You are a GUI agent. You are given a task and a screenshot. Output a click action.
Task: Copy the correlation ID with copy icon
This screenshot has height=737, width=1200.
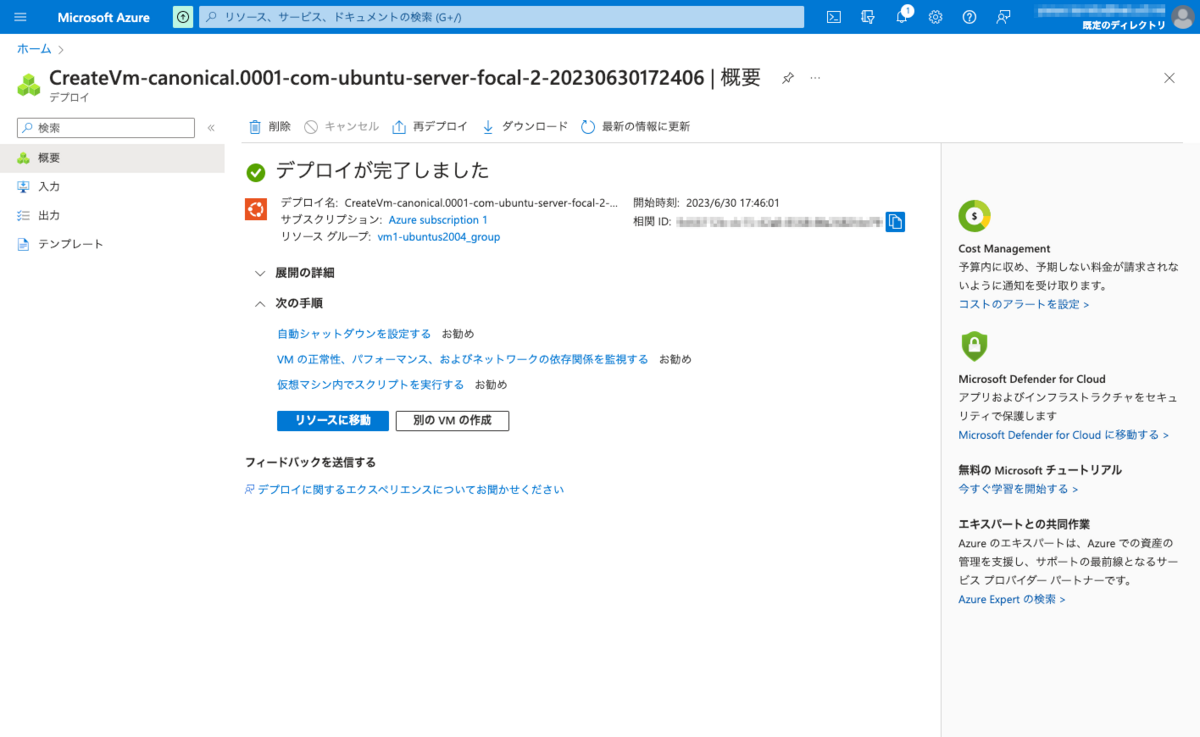pyautogui.click(x=895, y=222)
